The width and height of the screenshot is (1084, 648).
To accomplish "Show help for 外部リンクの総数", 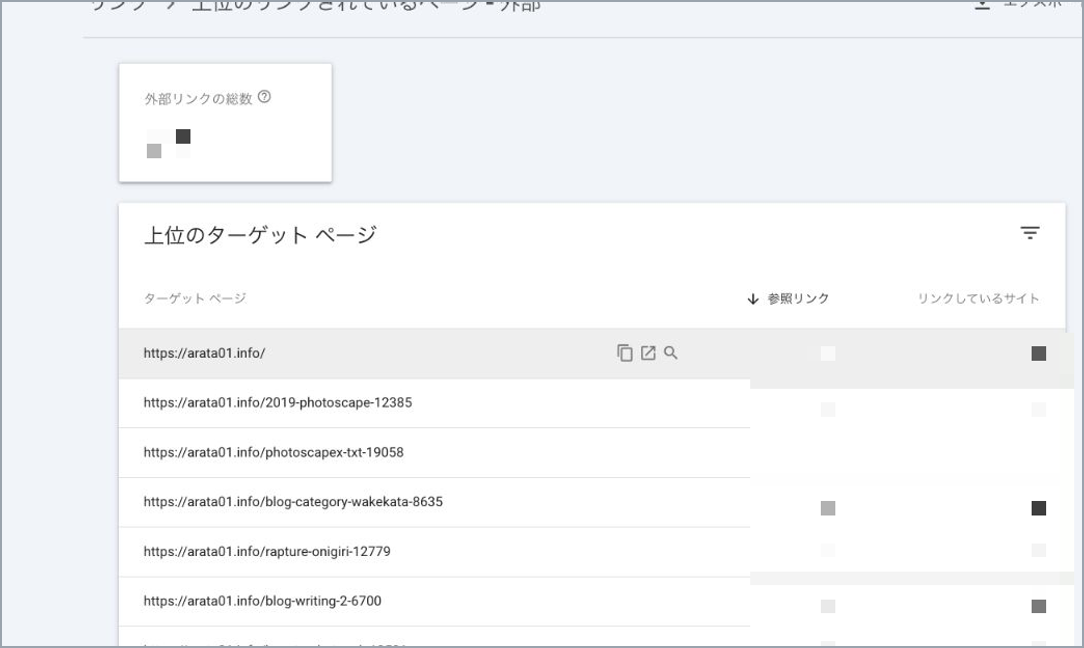I will 264,97.
